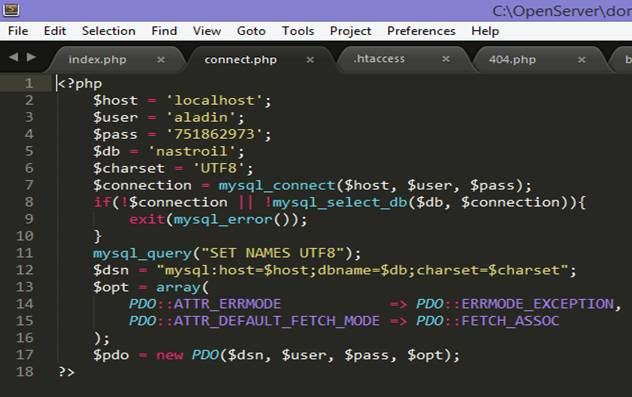Open the Goto menu
632x397 pixels.
point(251,31)
